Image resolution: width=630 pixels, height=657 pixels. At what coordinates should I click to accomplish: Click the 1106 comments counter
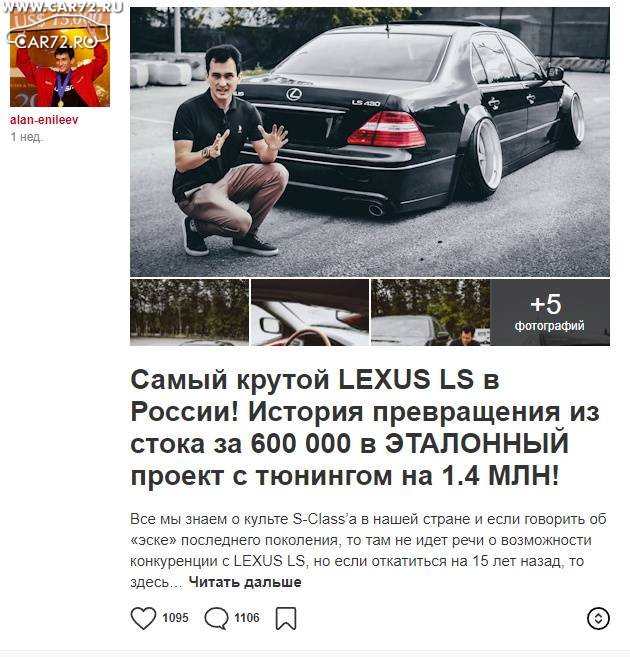[x=247, y=618]
